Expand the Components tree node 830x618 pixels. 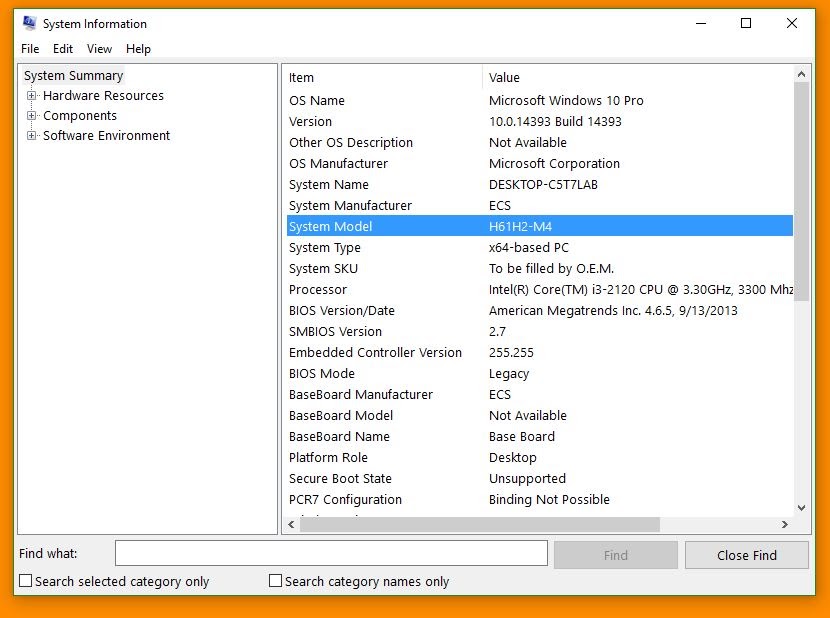coord(32,115)
